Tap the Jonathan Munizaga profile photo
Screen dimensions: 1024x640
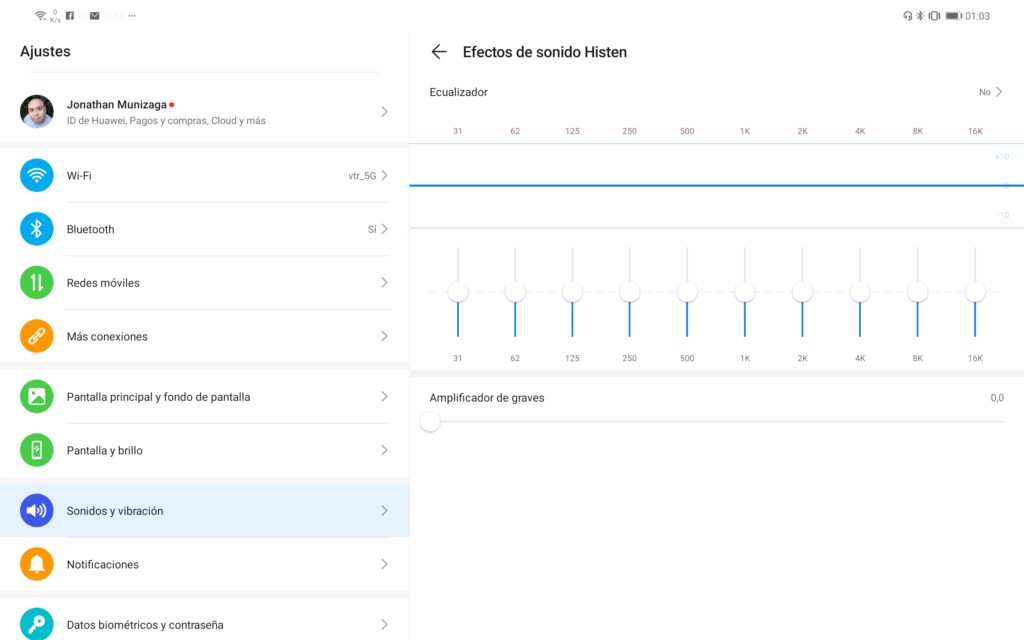coord(37,112)
